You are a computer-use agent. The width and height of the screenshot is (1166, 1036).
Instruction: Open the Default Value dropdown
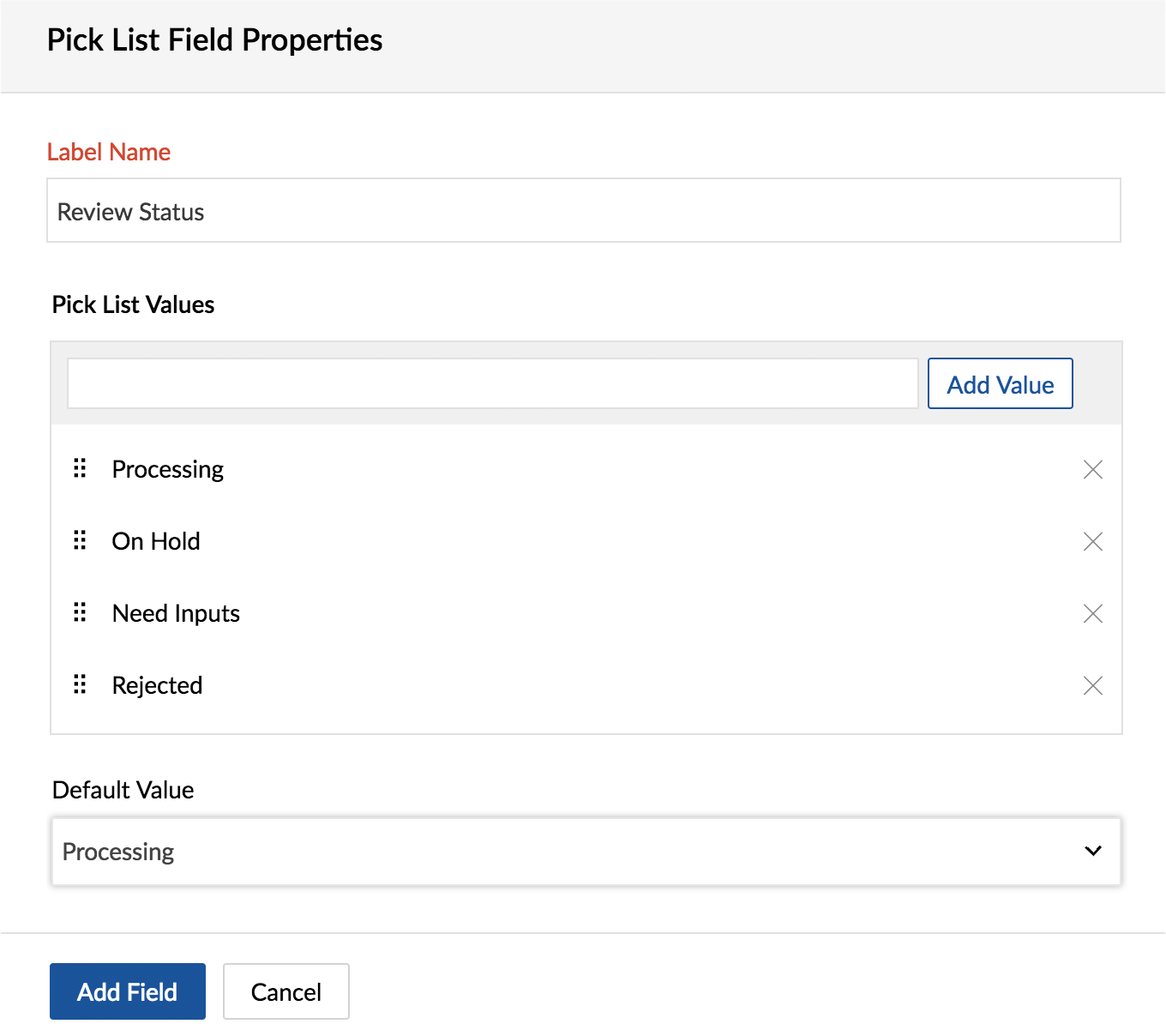[586, 852]
